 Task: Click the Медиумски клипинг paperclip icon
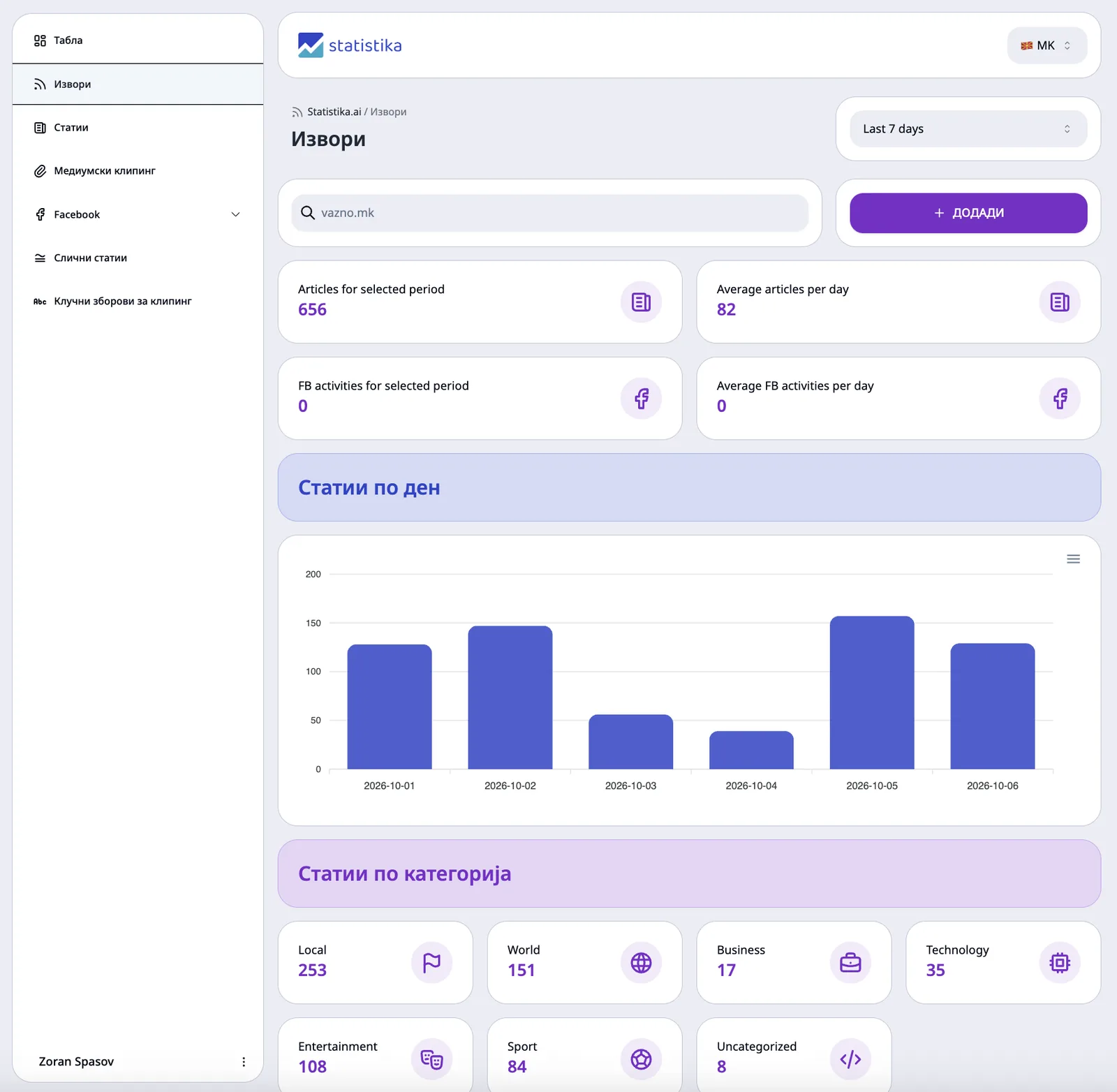(40, 171)
